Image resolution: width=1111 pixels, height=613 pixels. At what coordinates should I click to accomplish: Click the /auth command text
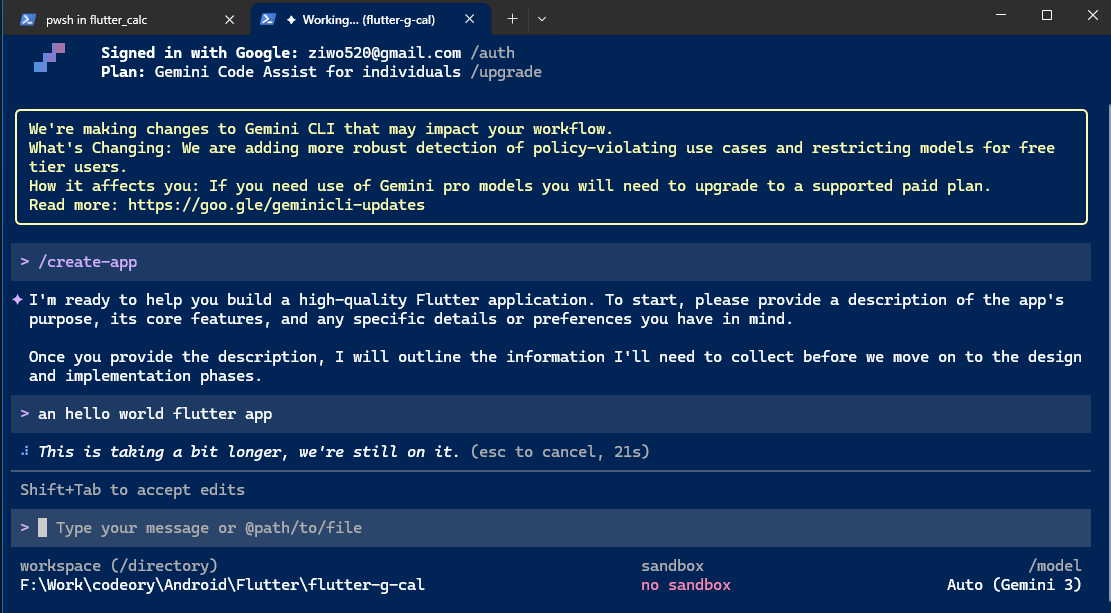click(493, 53)
